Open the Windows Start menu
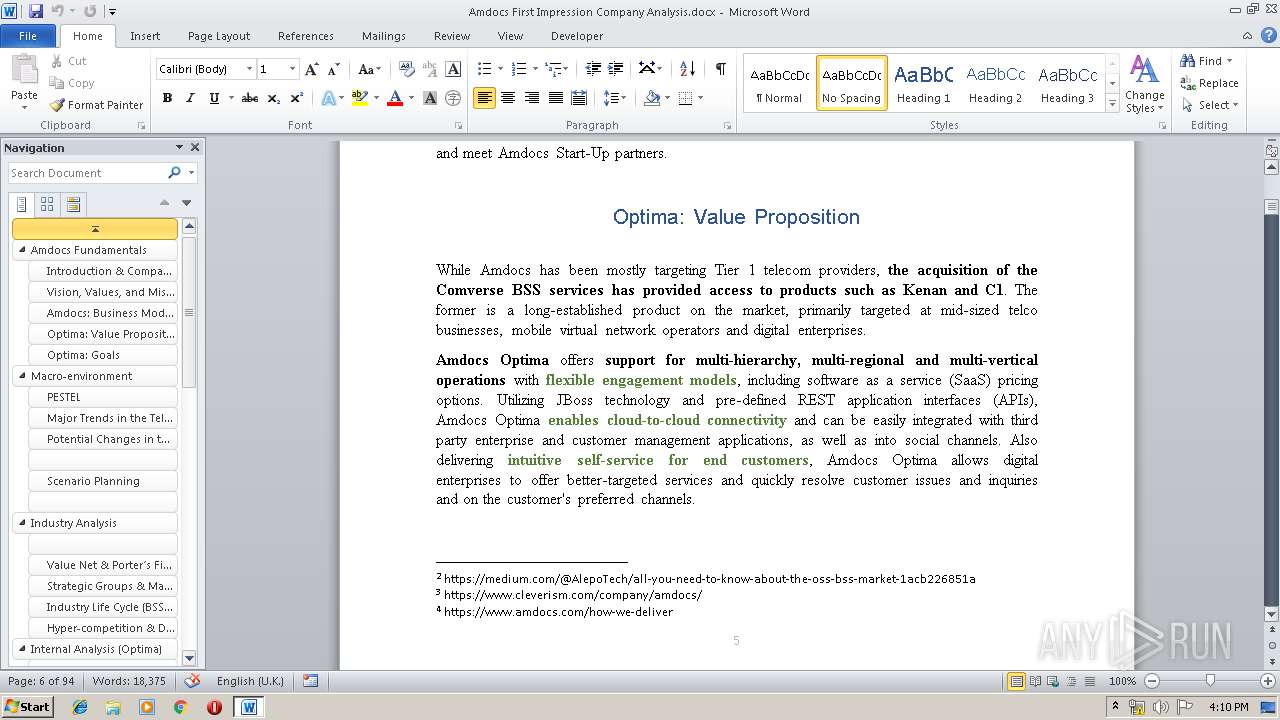Image resolution: width=1280 pixels, height=720 pixels. click(27, 706)
